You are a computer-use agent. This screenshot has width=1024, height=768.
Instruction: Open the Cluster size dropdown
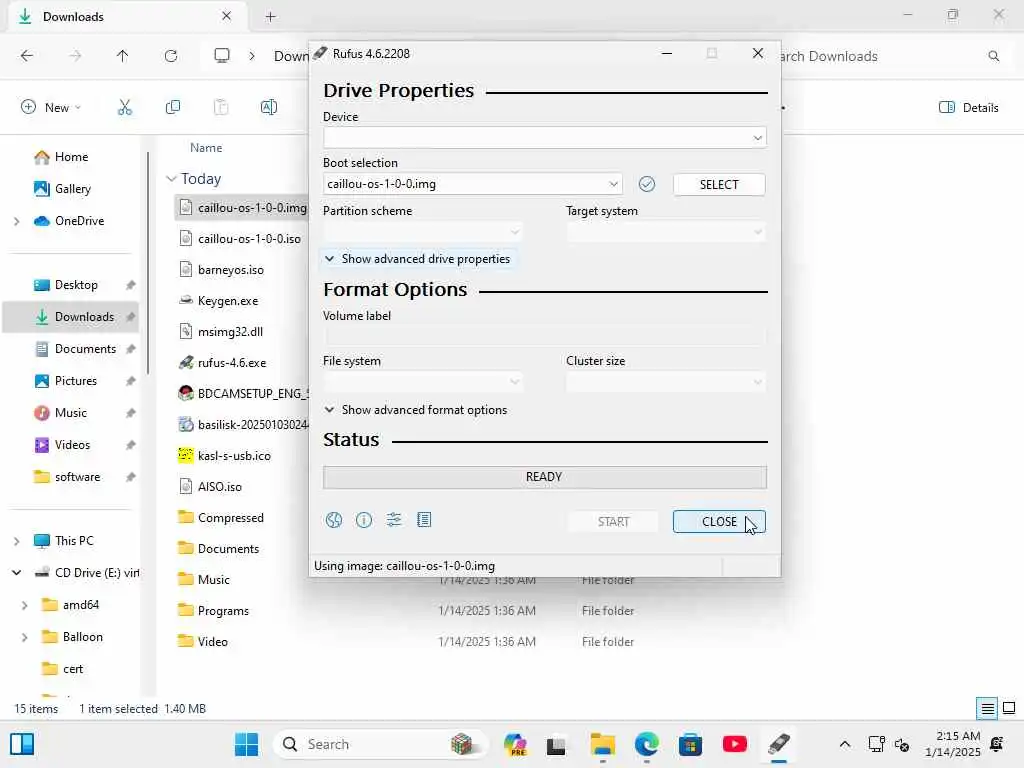[665, 382]
